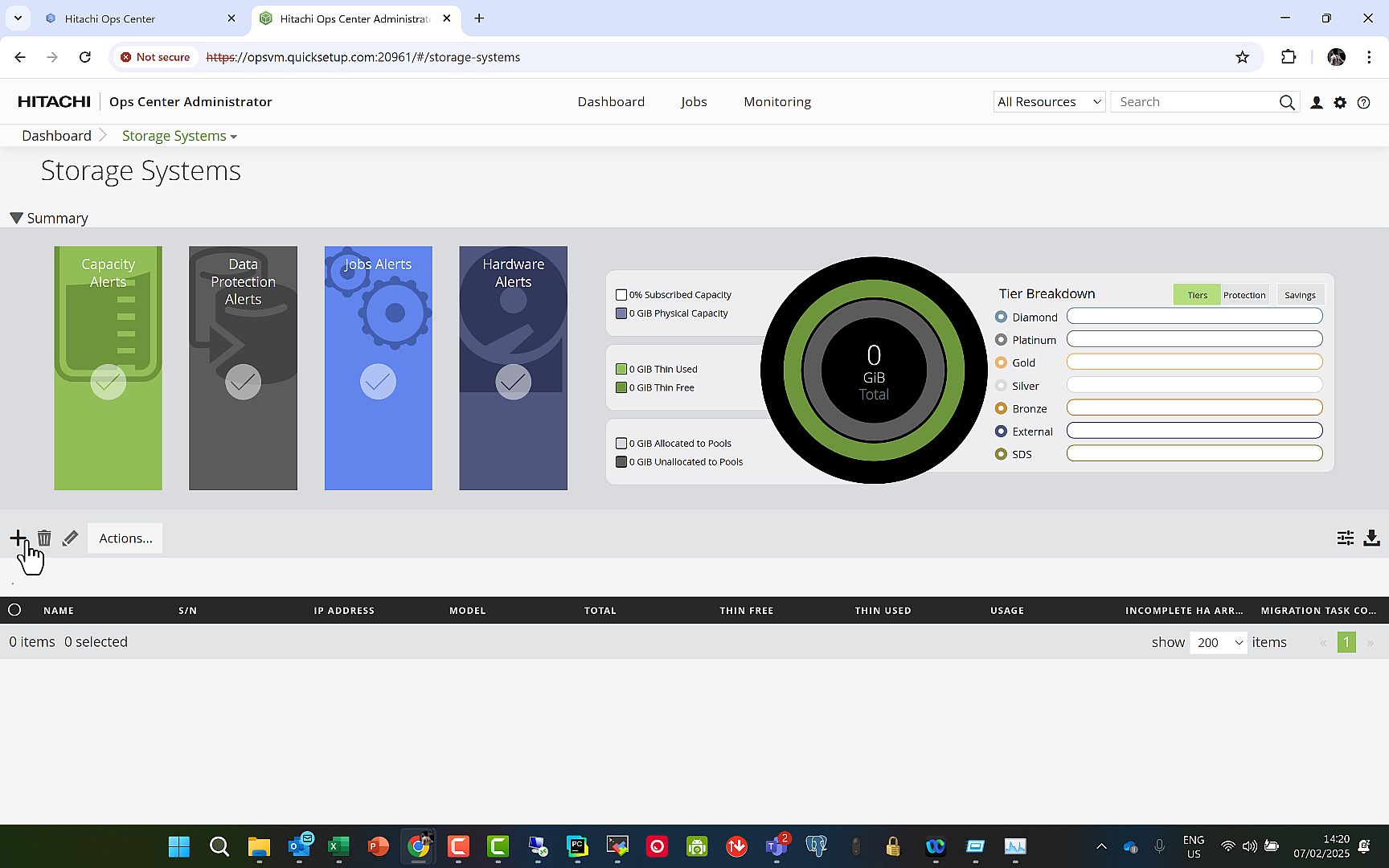The height and width of the screenshot is (868, 1389).
Task: Sort table by NAME column
Action: pyautogui.click(x=59, y=611)
